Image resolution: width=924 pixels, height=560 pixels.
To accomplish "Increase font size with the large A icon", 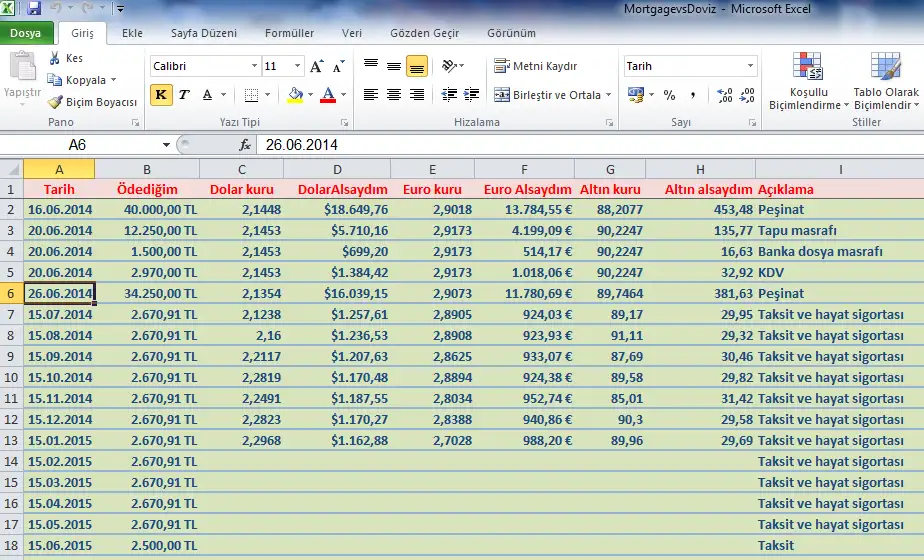I will [316, 66].
